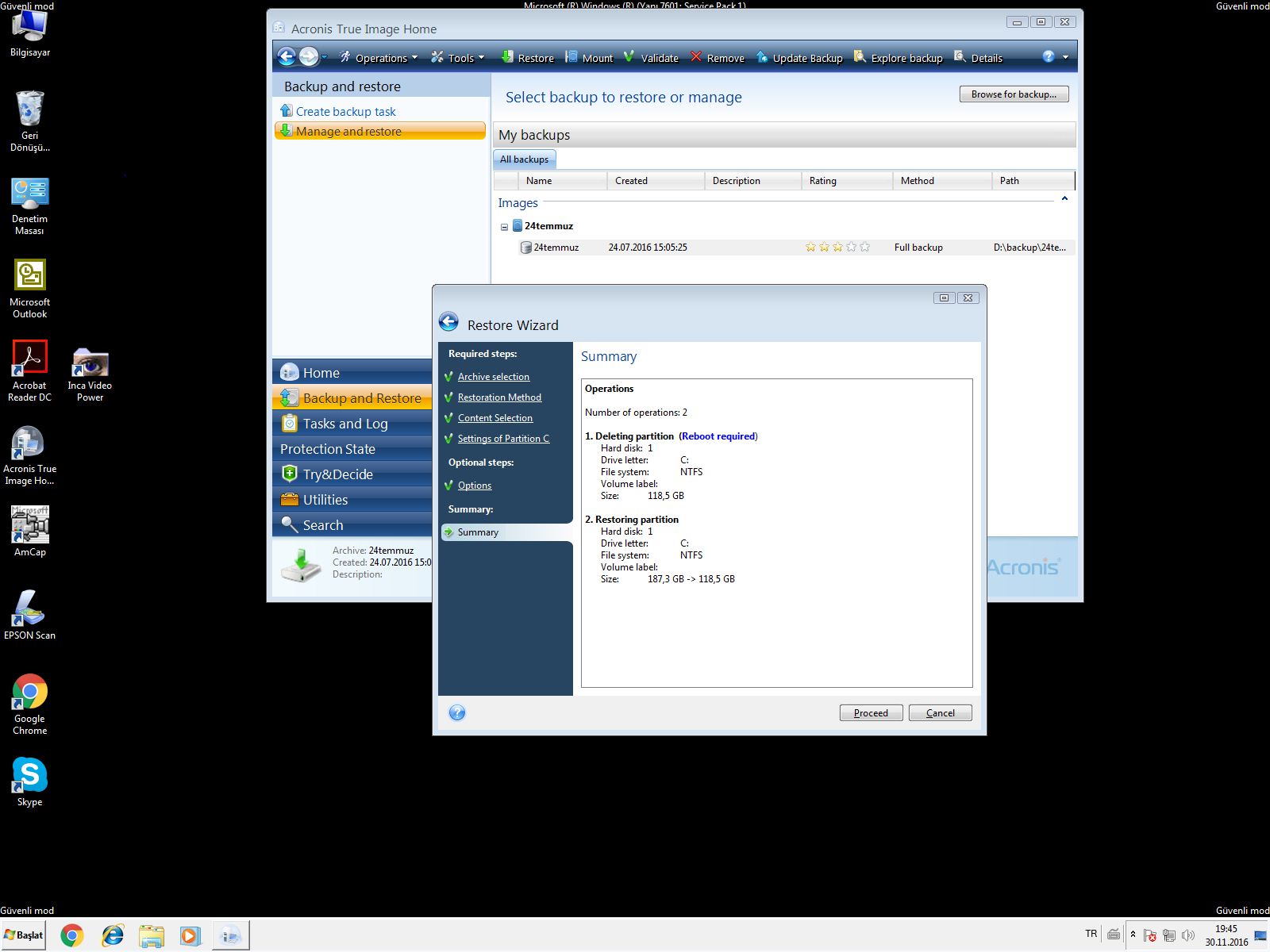This screenshot has height=952, width=1270.
Task: Open file explorer from the taskbar
Action: 151,936
